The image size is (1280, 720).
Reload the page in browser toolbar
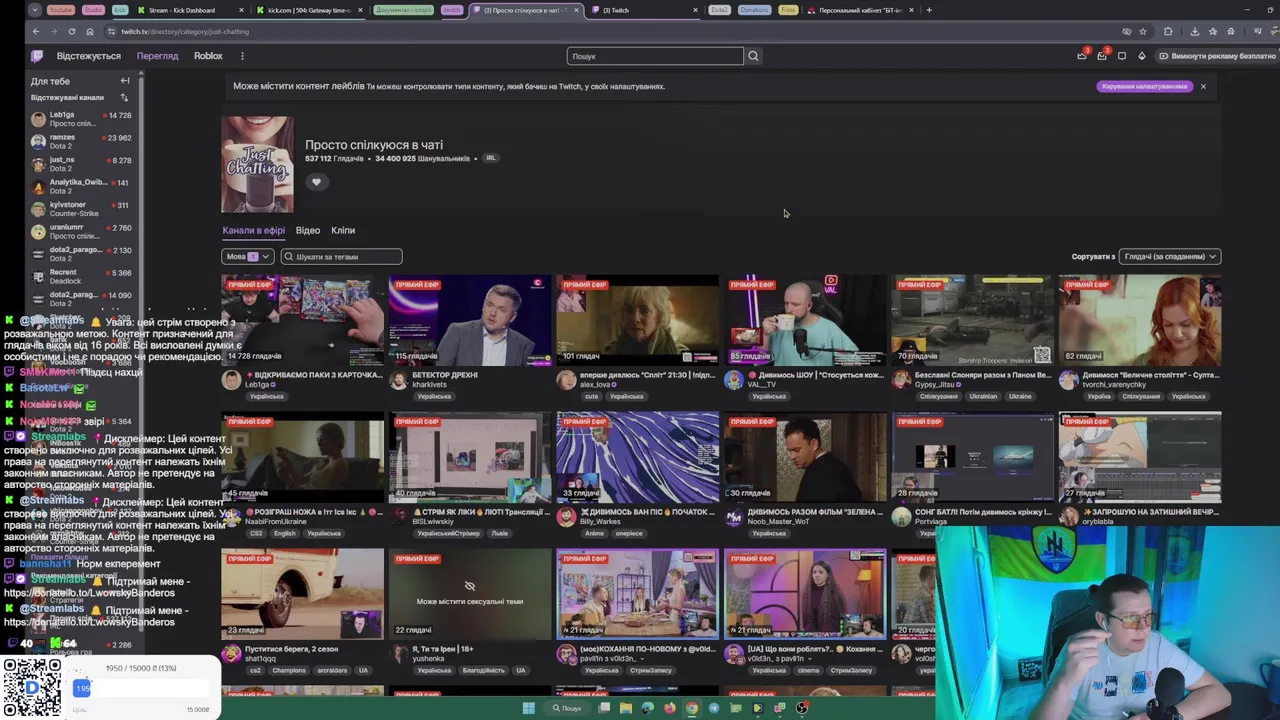71,31
